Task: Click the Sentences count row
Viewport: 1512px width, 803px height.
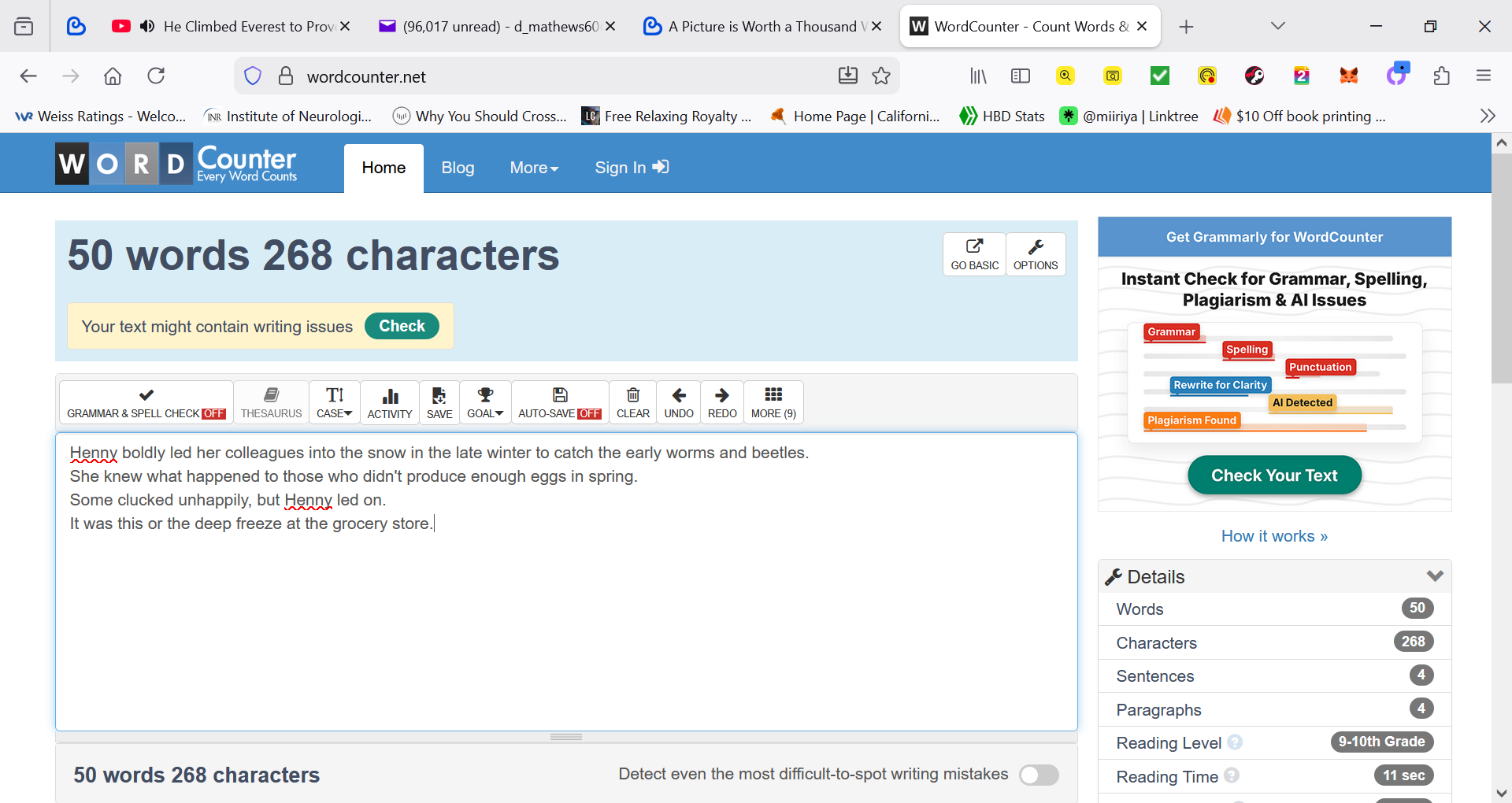Action: pos(1274,675)
